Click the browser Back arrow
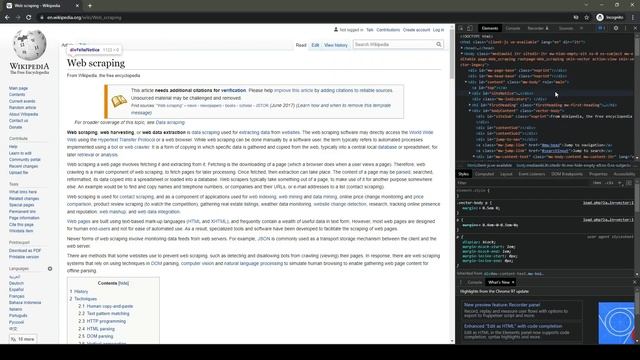 [x=7, y=18]
